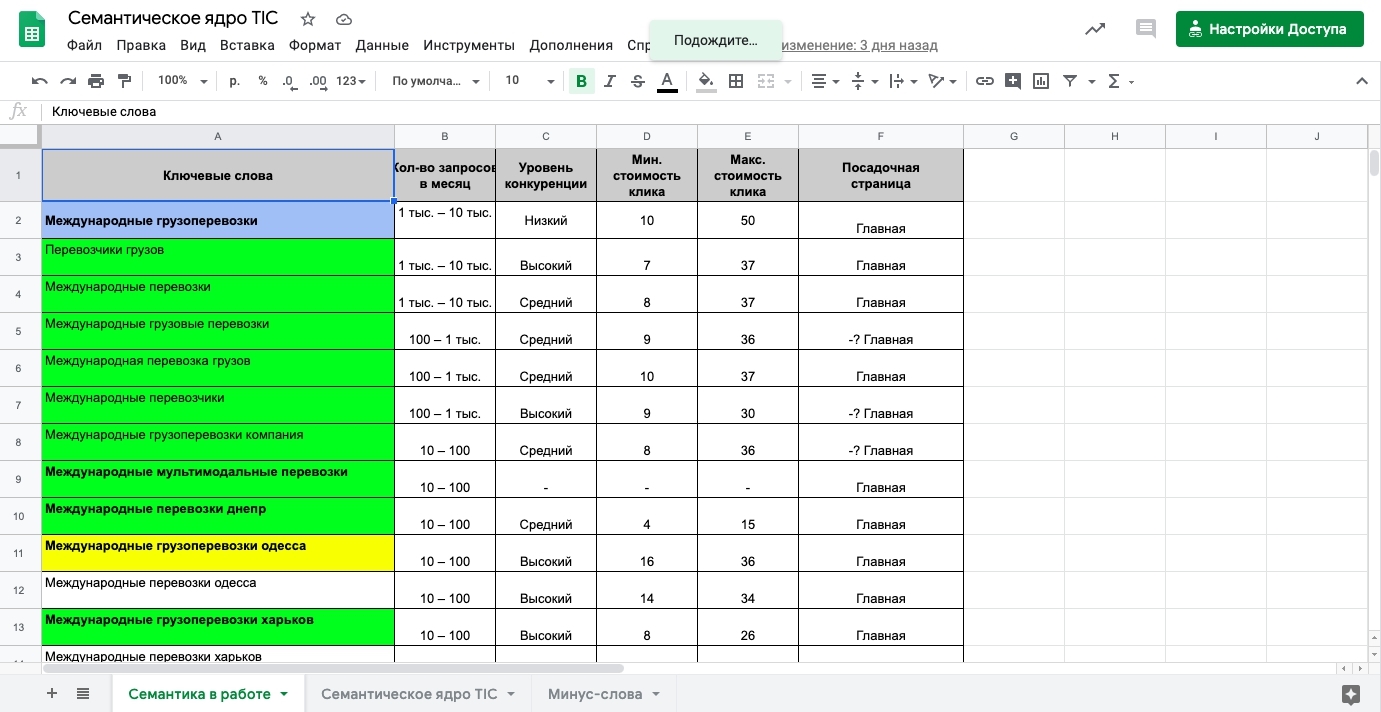The image size is (1381, 712).
Task: Open the comment history icon
Action: pyautogui.click(x=1145, y=29)
